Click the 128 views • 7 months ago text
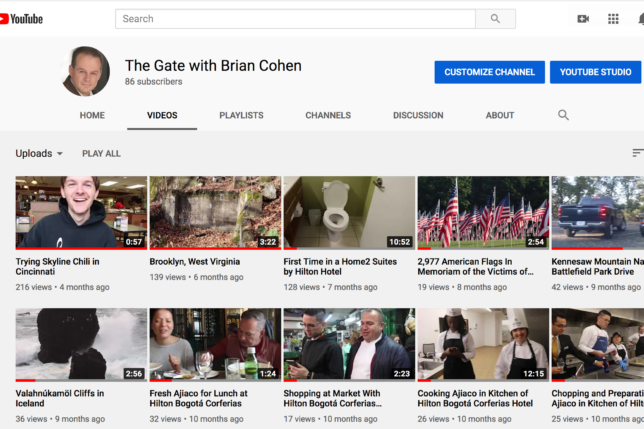The image size is (644, 429). (x=330, y=287)
